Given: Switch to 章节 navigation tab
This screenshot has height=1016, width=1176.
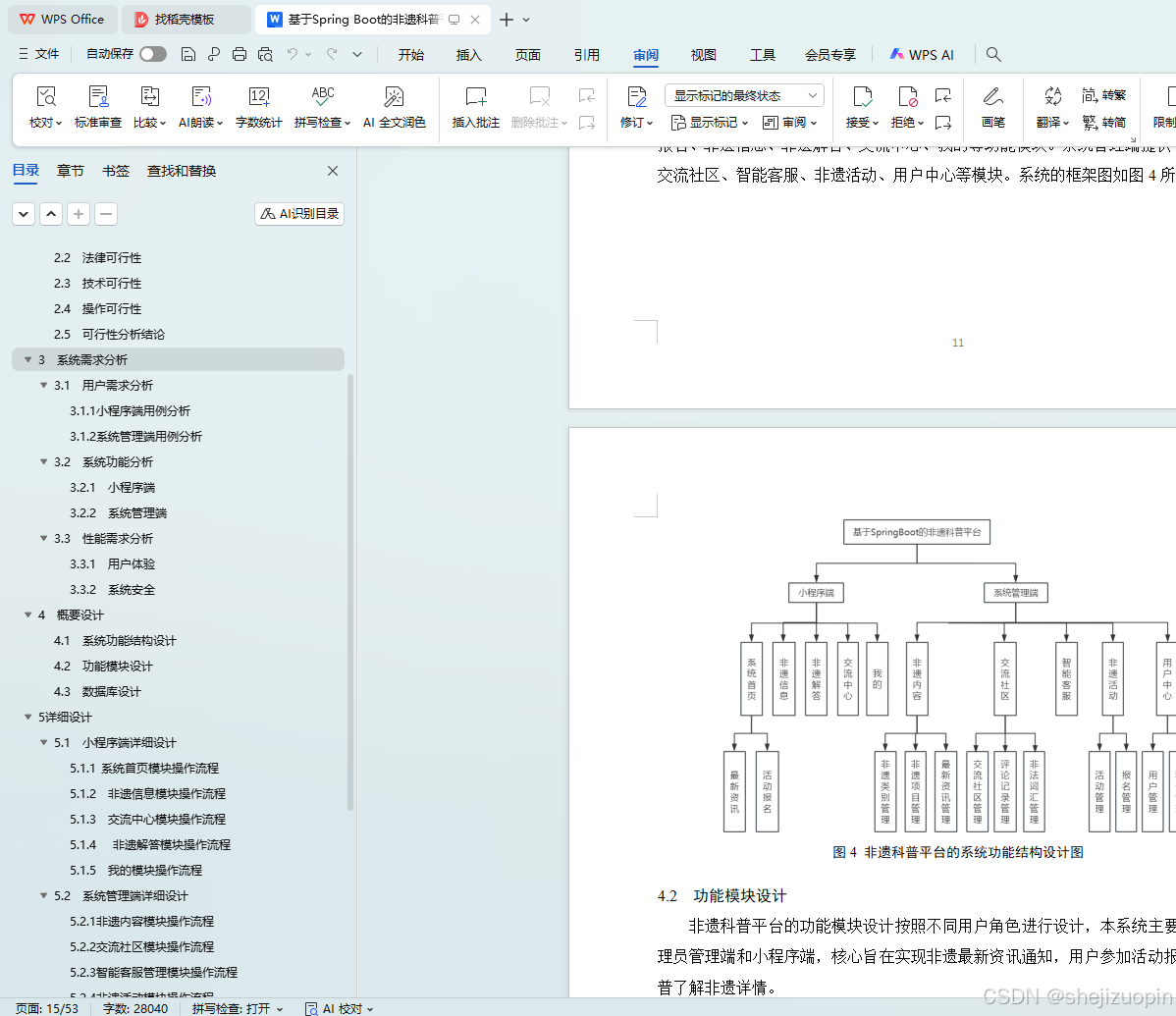Looking at the screenshot, I should pos(71,171).
